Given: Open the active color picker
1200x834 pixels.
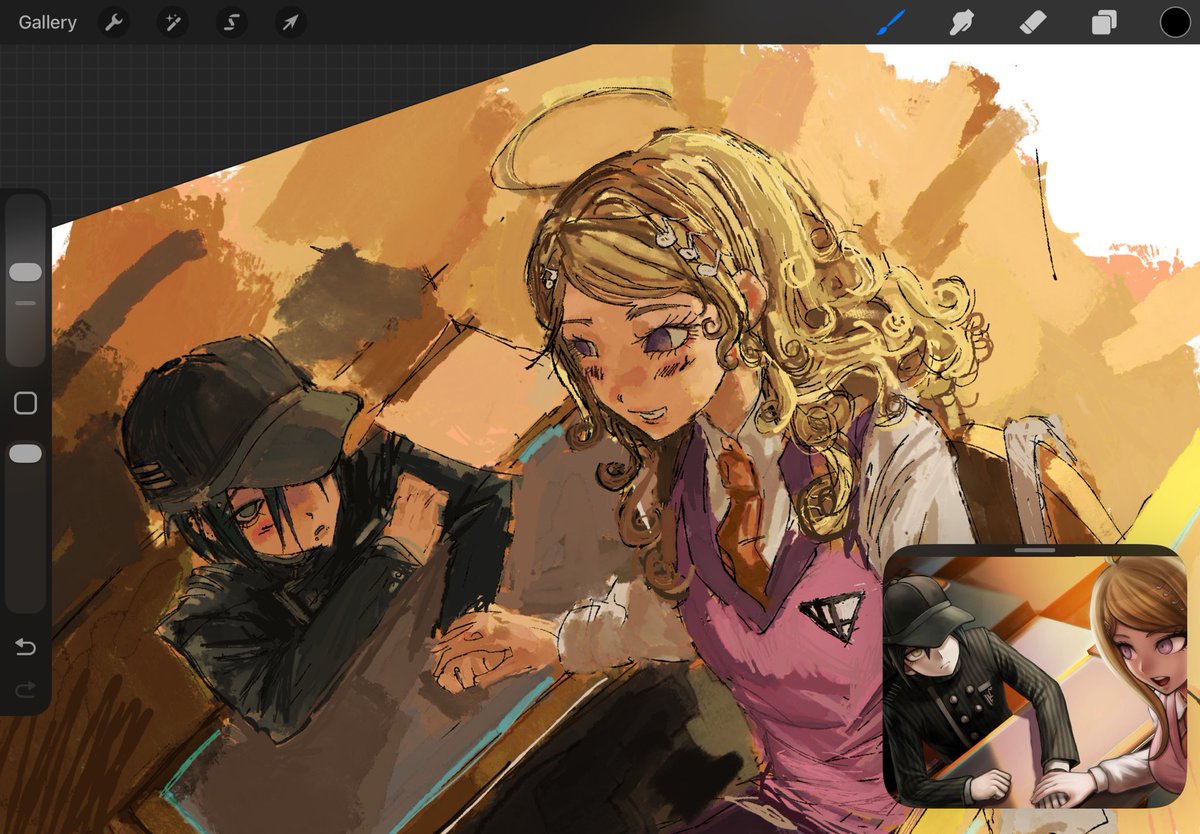Looking at the screenshot, I should 1175,22.
